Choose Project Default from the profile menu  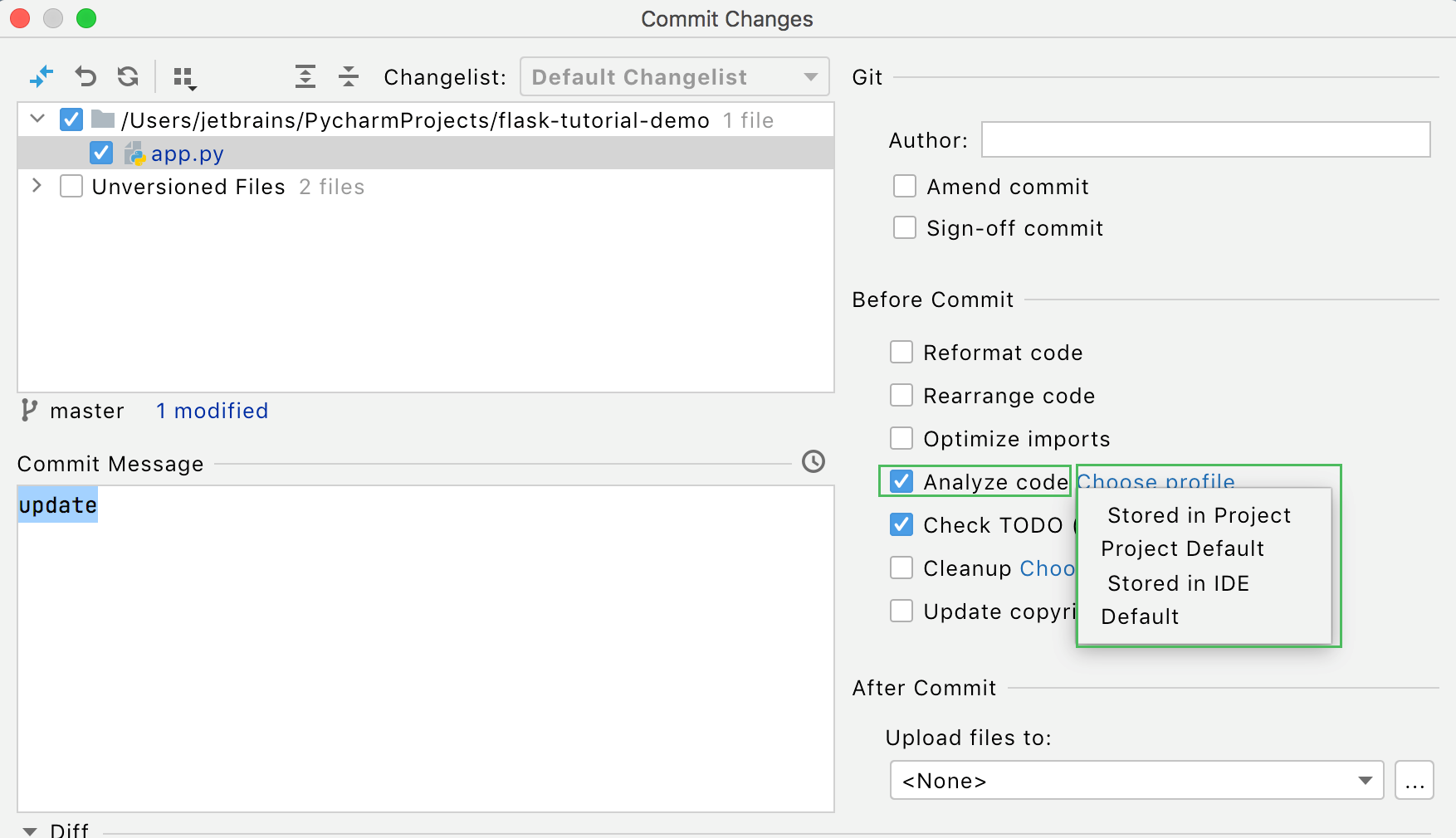click(x=1182, y=548)
